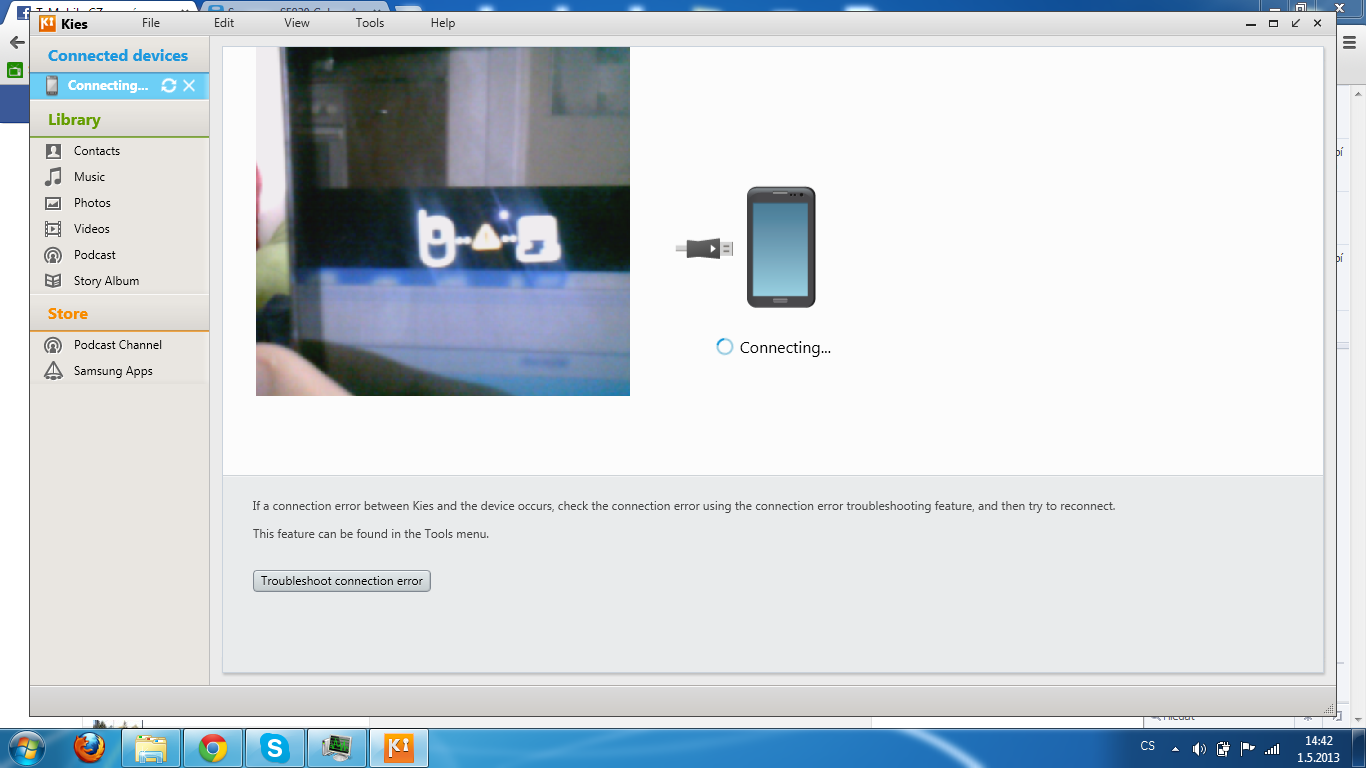Image resolution: width=1366 pixels, height=768 pixels.
Task: Click the text 'This feature can be found in the Tools menu.'
Action: (371, 534)
